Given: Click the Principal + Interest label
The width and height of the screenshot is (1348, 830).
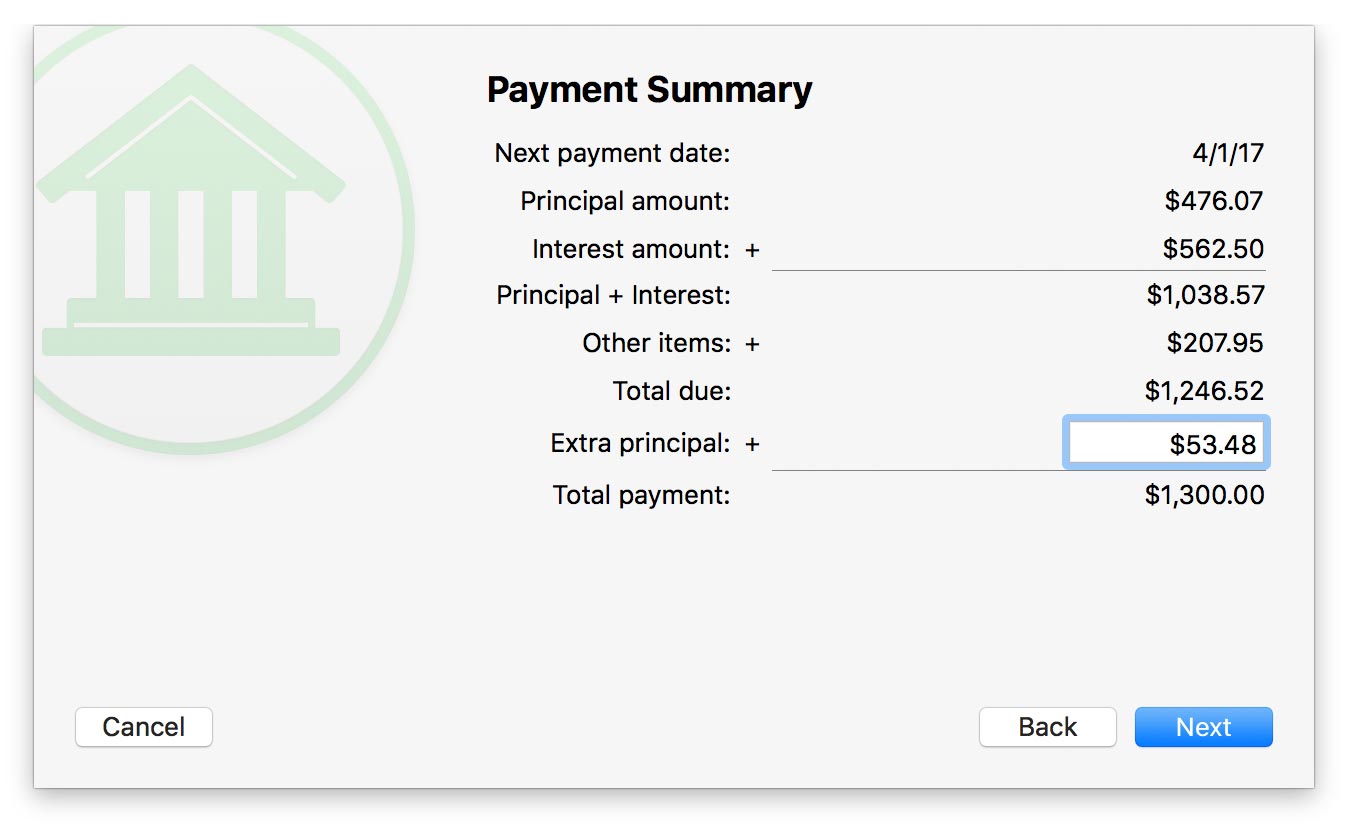Looking at the screenshot, I should click(x=613, y=296).
